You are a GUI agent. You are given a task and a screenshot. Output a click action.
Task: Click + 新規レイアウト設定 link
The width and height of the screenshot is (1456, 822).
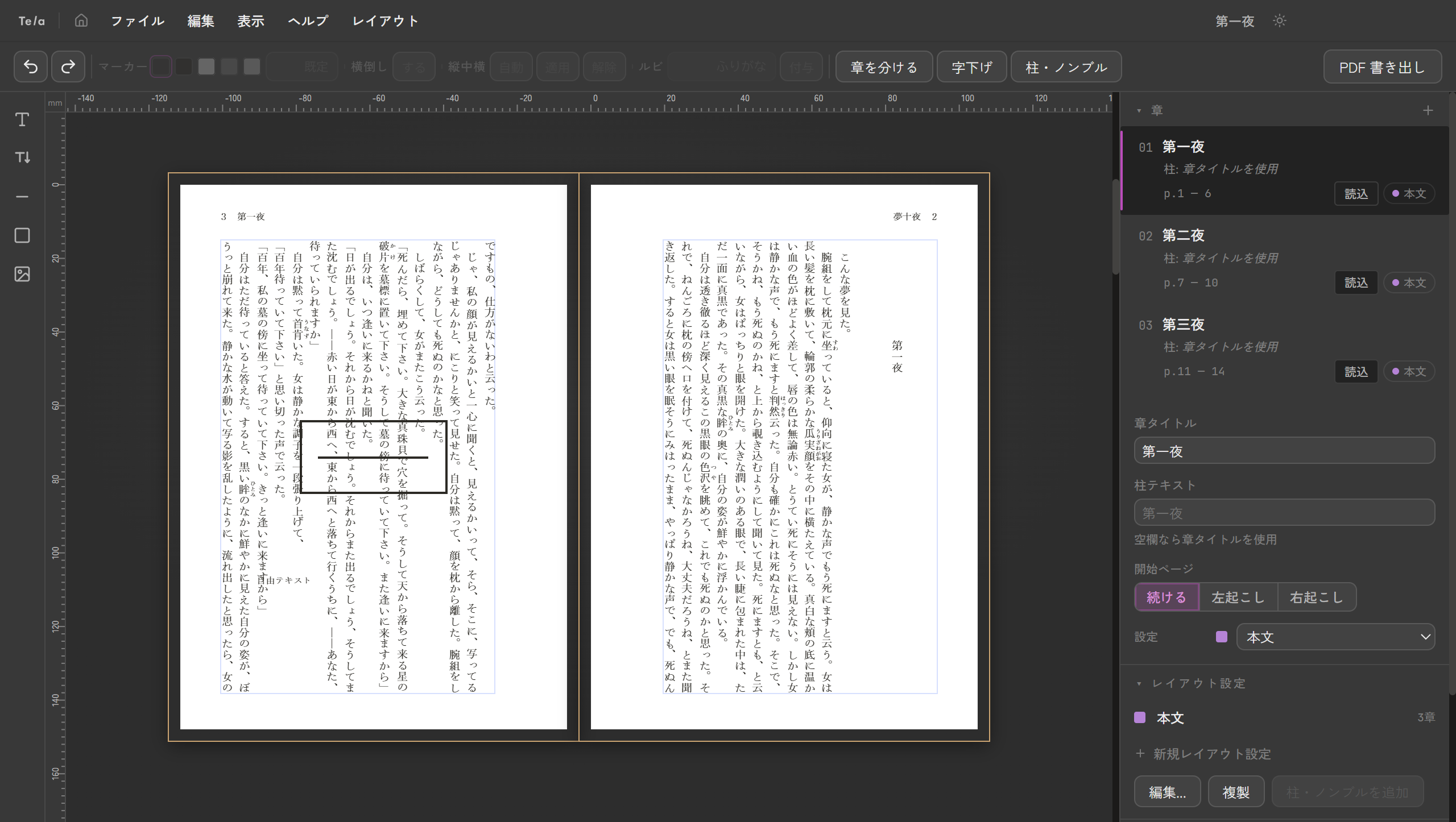pyautogui.click(x=1203, y=754)
